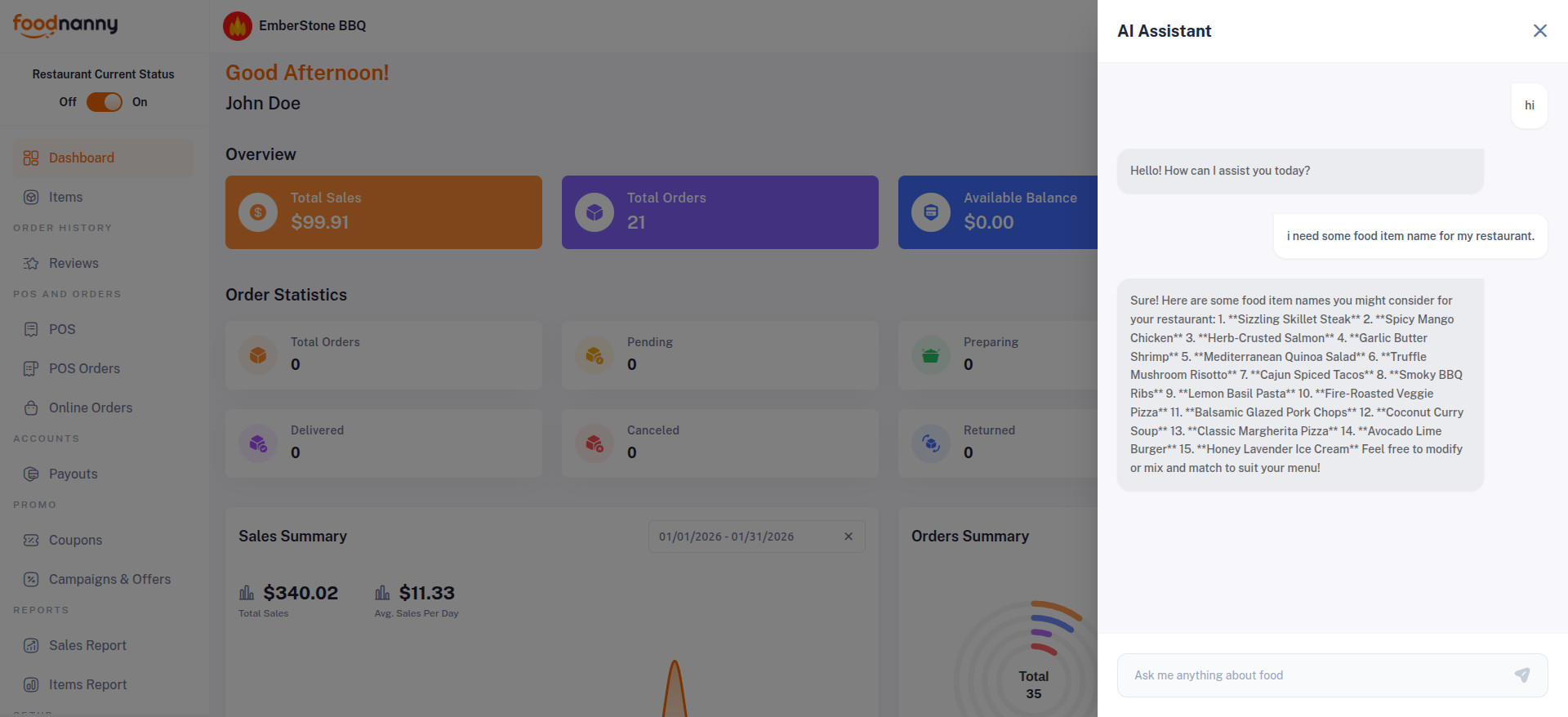Open Campaigns & Offers page
Image resolution: width=1568 pixels, height=717 pixels.
[109, 579]
